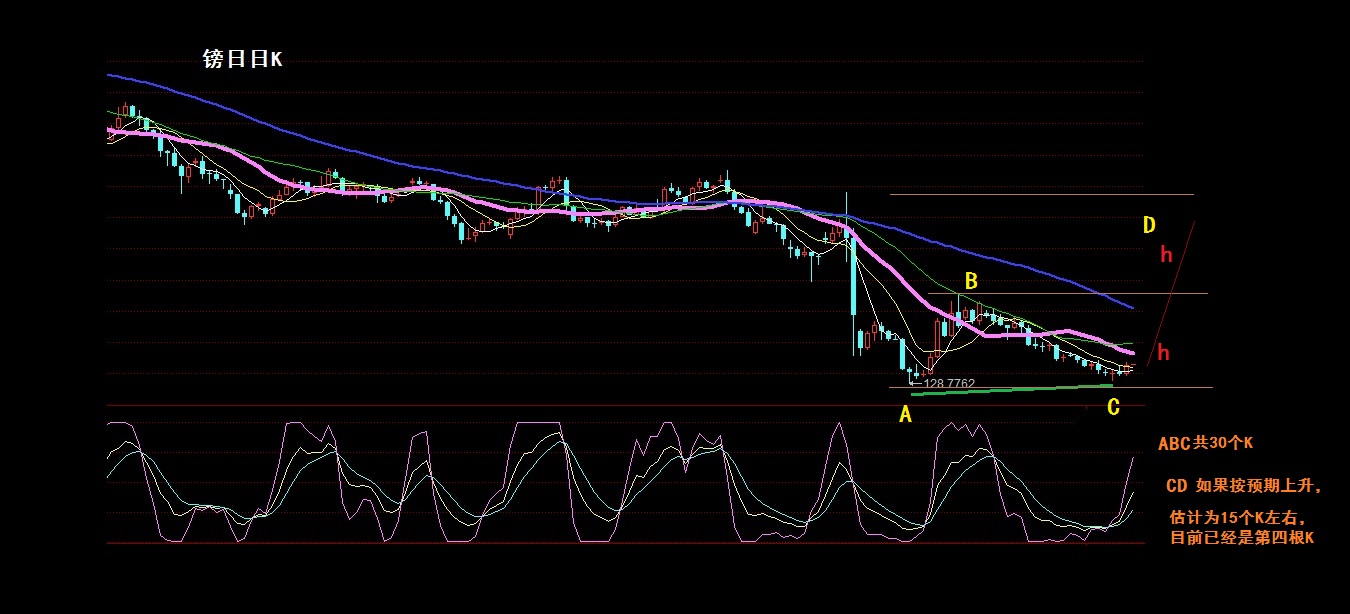This screenshot has width=1350, height=614.
Task: Click the CD 如果按预期上升 annotation line
Action: (x=1244, y=487)
